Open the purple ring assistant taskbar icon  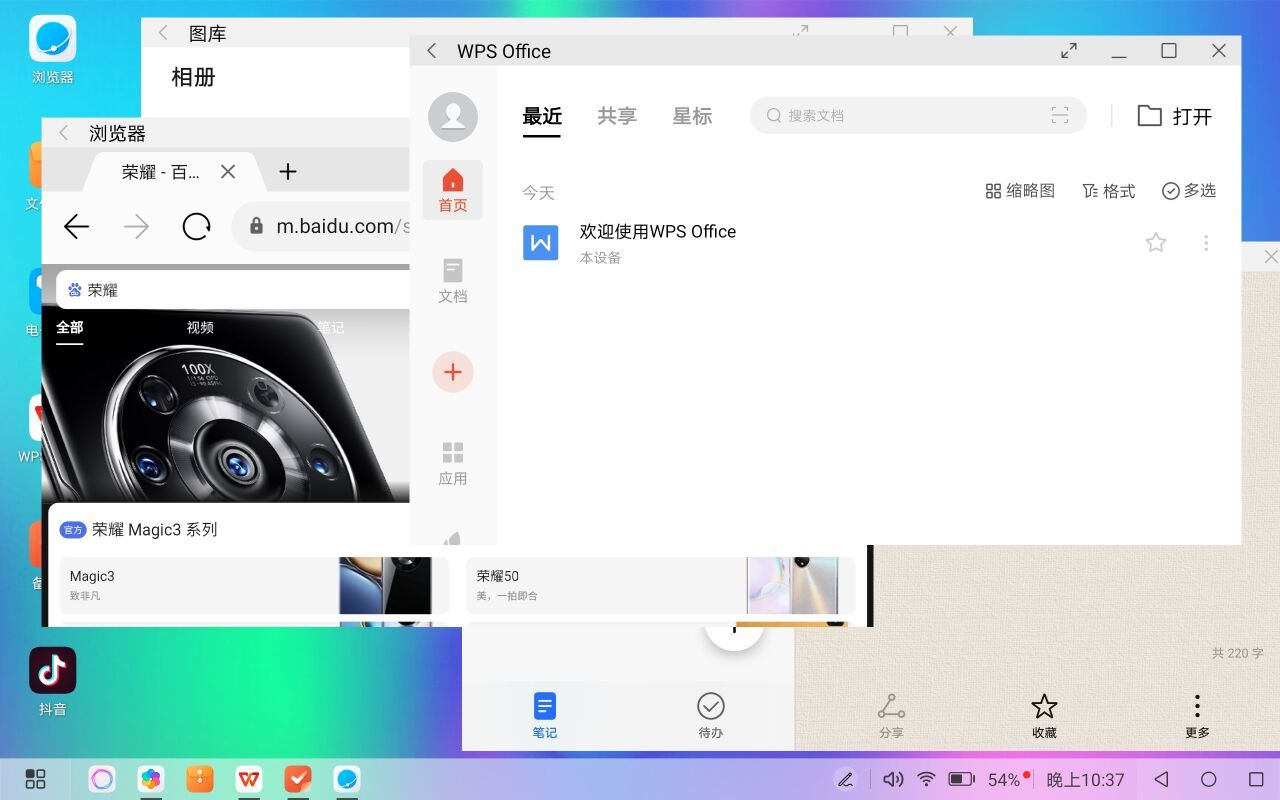(102, 779)
